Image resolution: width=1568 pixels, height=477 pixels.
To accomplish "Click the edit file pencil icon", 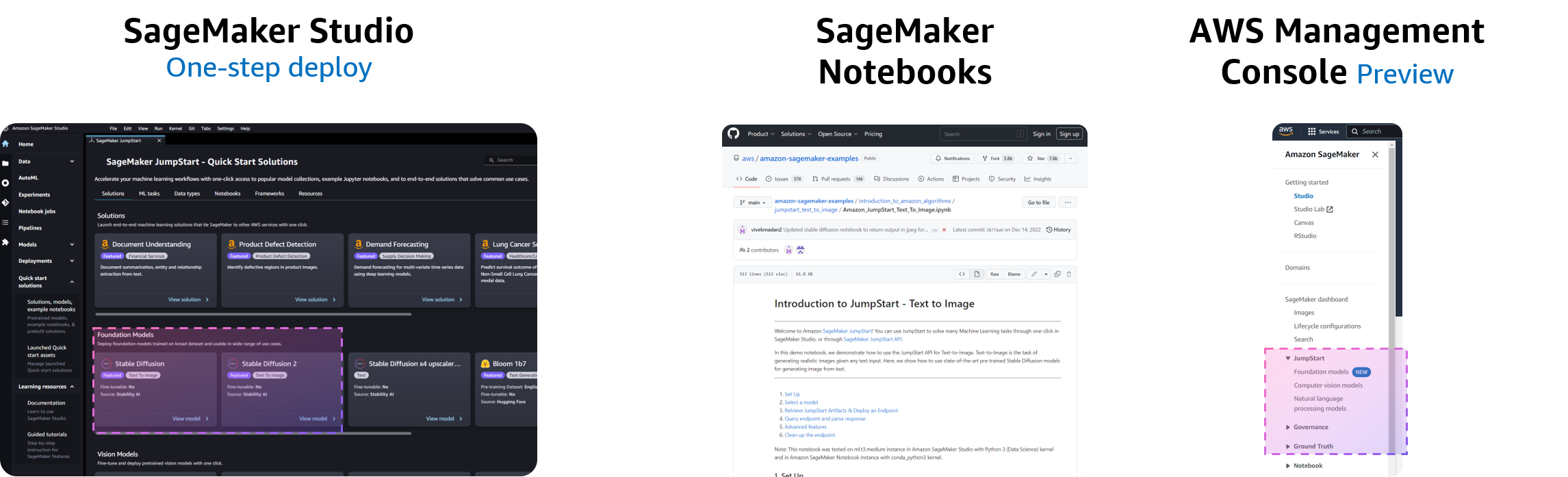I will click(x=1034, y=274).
